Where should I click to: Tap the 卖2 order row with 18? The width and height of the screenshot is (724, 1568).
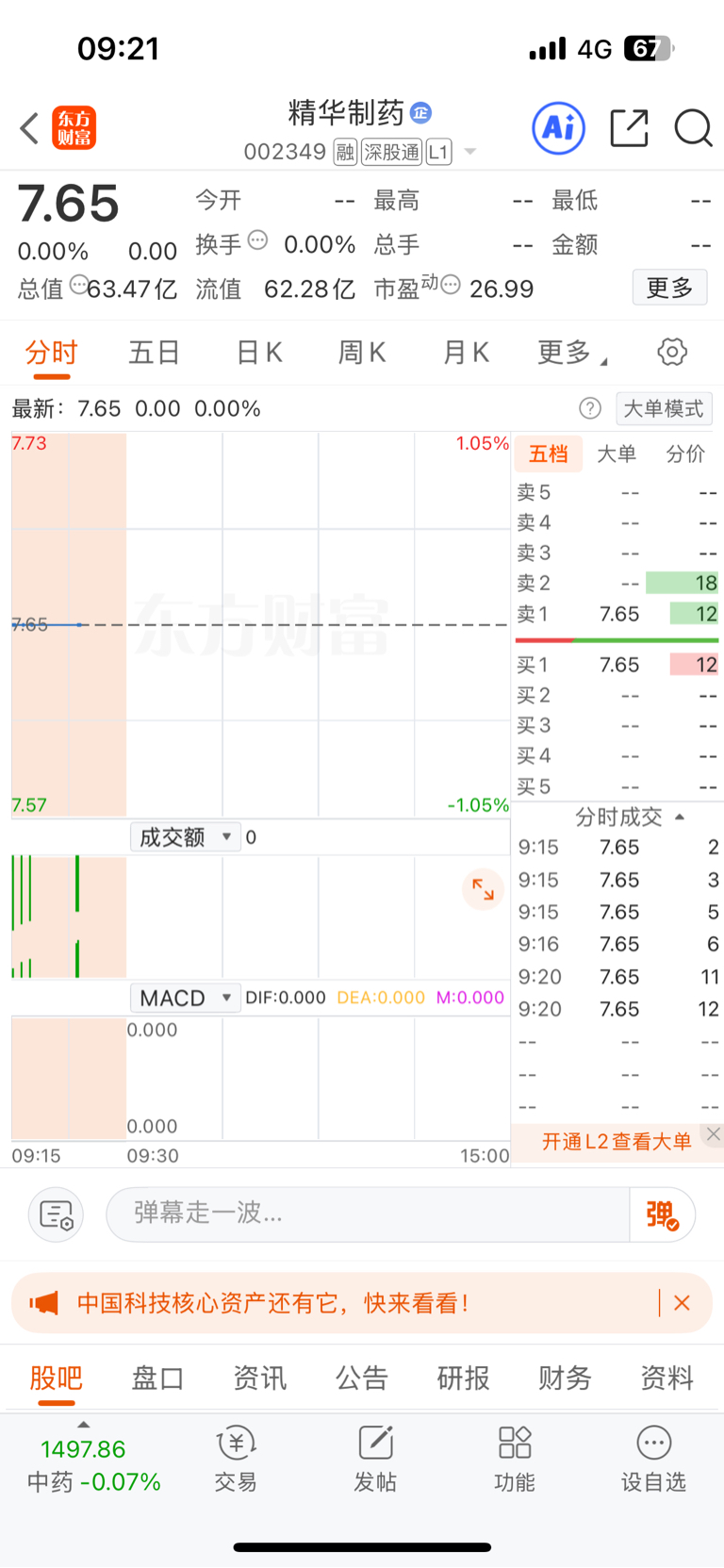pos(617,583)
